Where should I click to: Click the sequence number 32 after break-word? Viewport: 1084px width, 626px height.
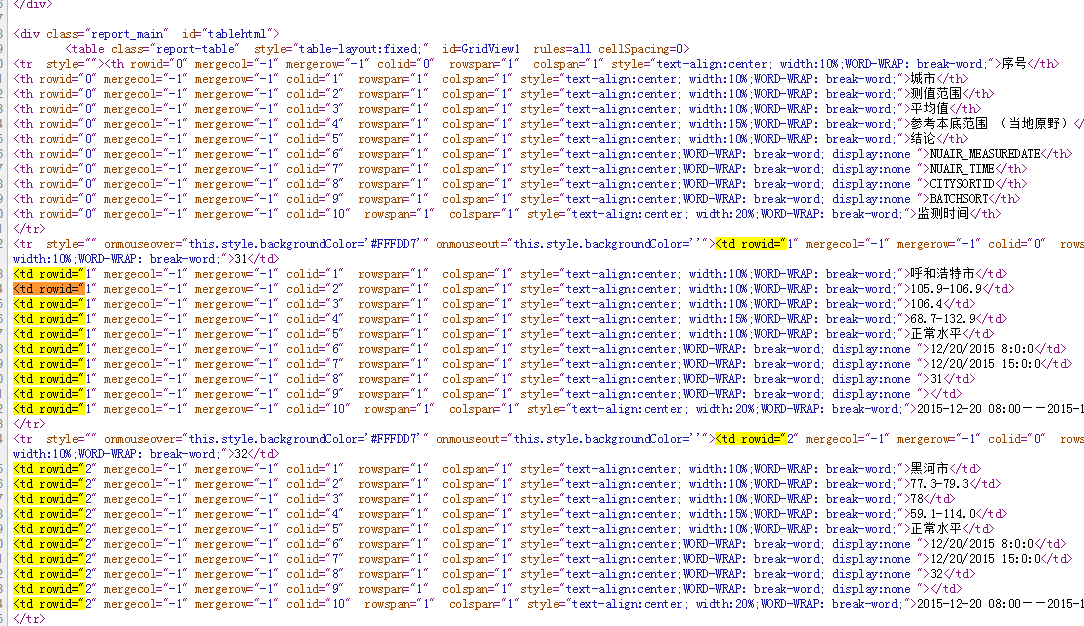241,454
